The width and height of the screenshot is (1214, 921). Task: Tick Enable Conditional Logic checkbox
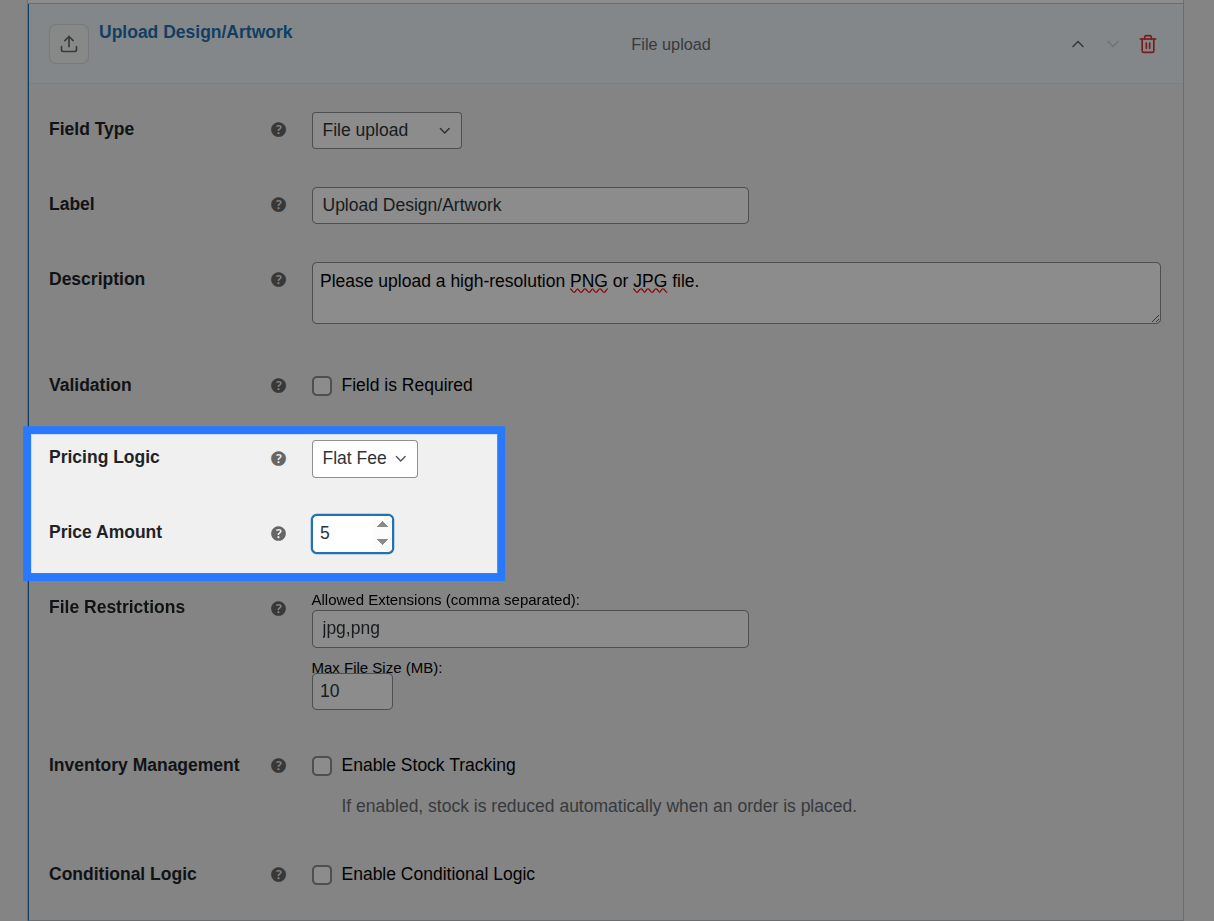pos(322,875)
